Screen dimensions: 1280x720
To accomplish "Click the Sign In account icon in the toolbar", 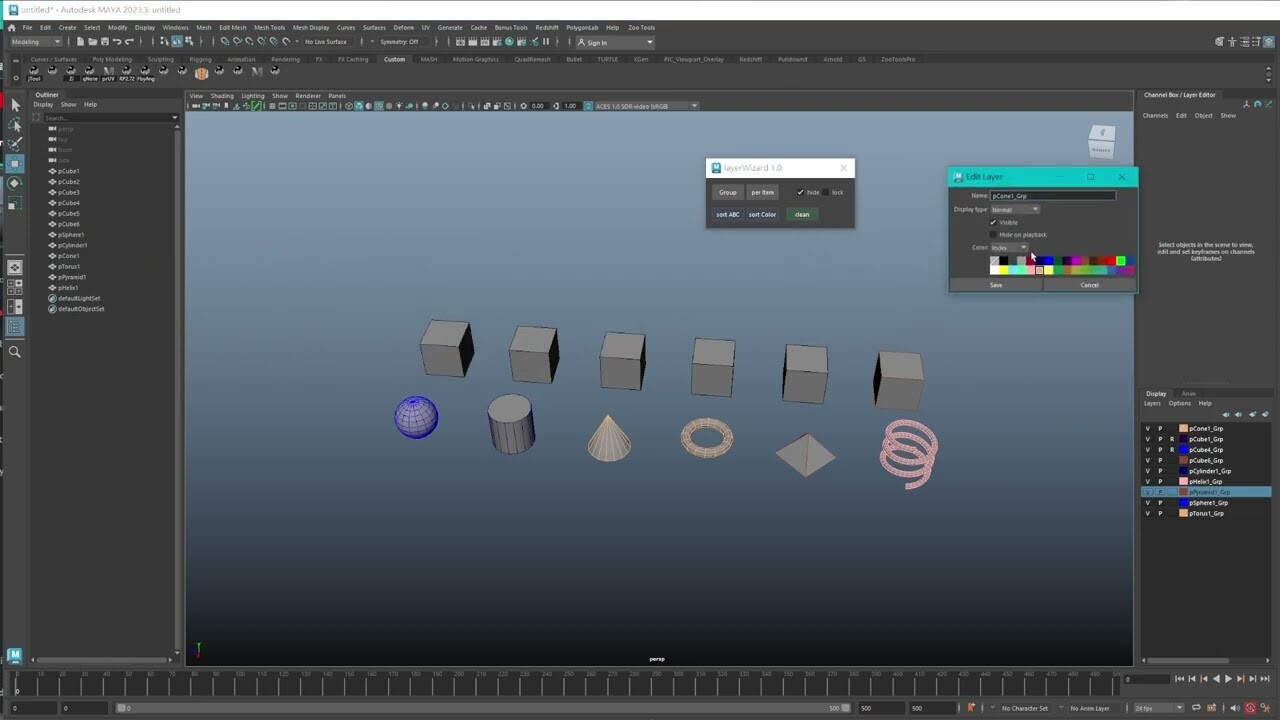I will 581,43.
